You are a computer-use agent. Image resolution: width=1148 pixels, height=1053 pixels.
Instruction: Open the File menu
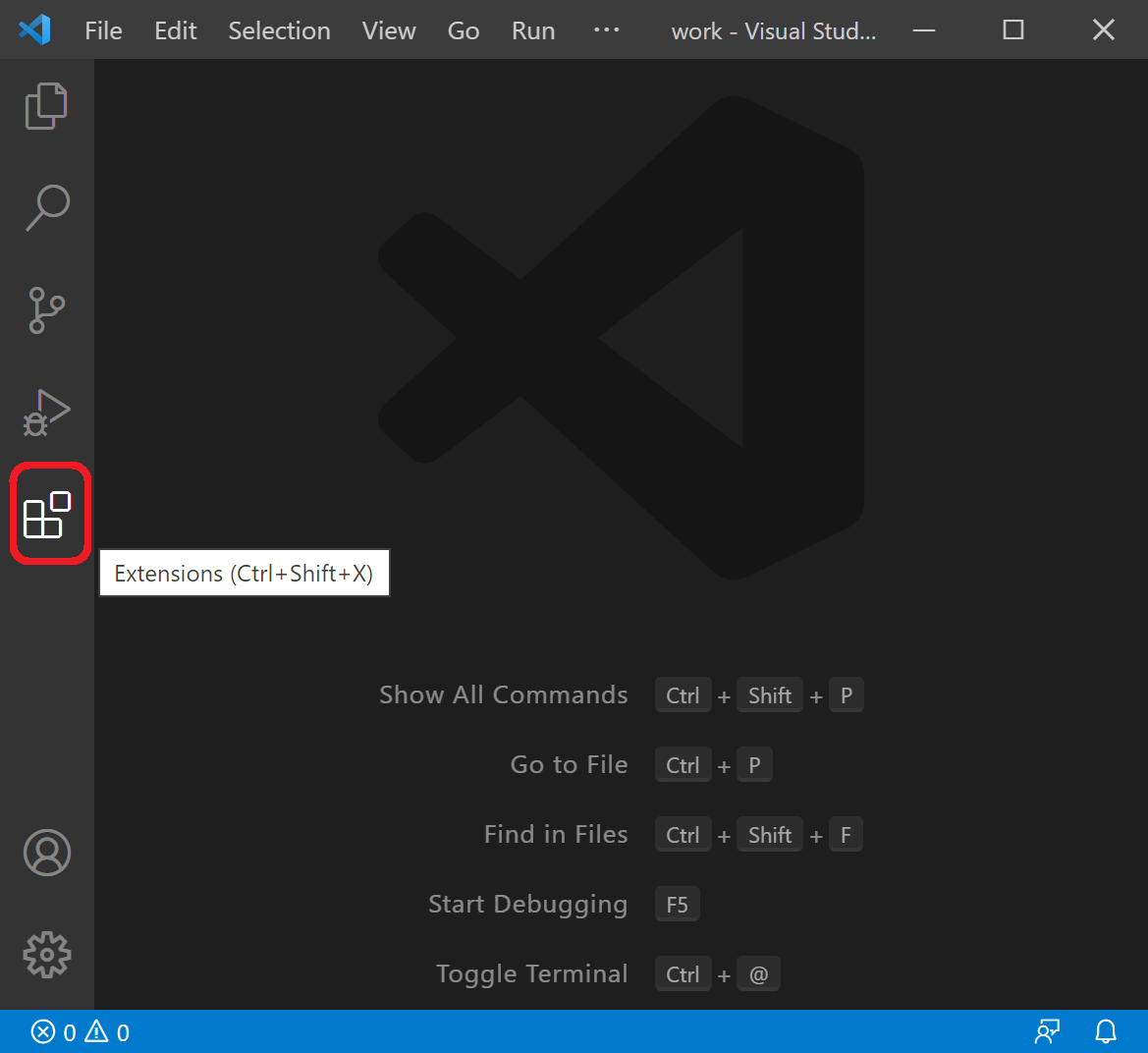(103, 30)
